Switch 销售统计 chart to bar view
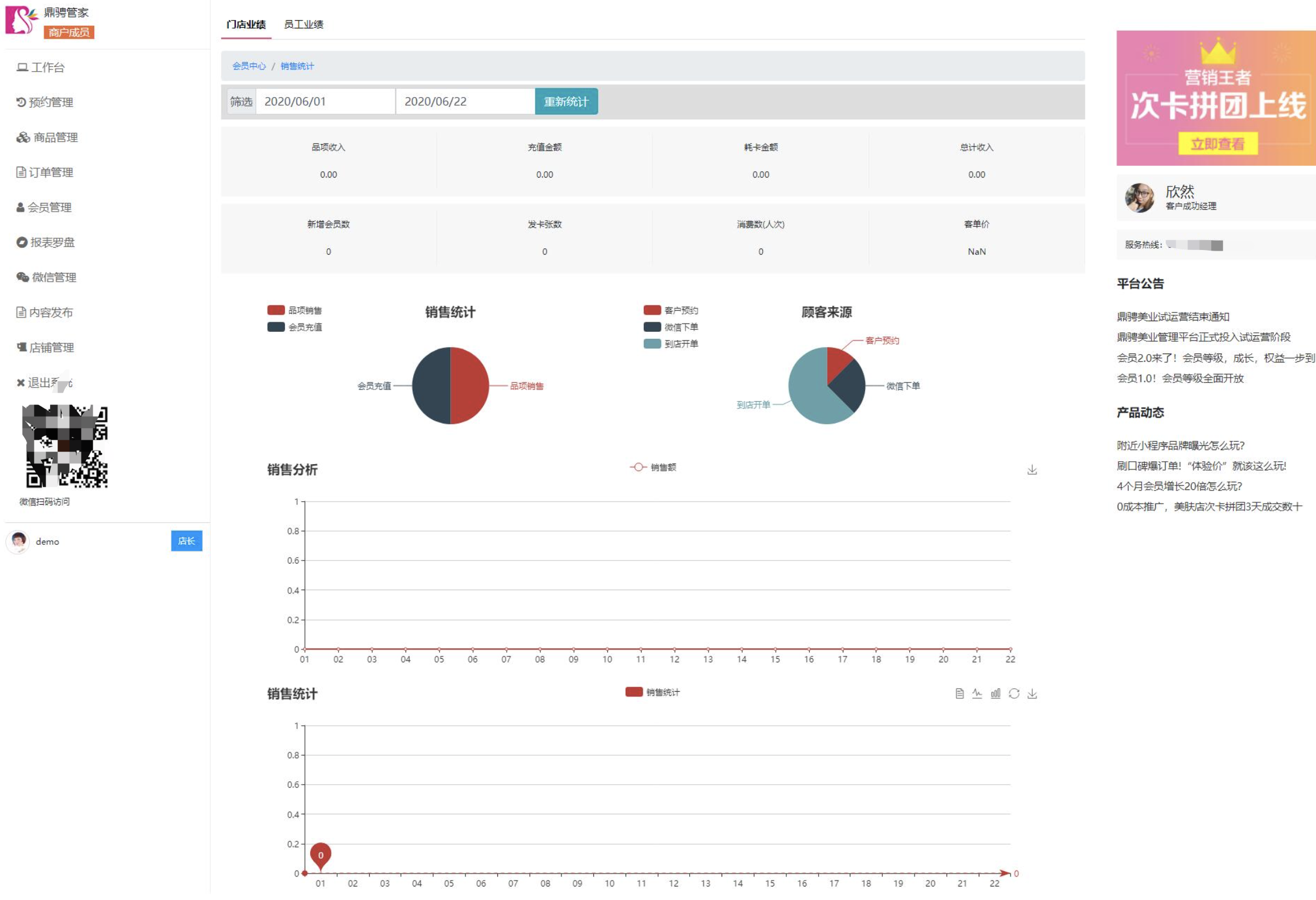The height and width of the screenshot is (900, 1316). coord(995,694)
